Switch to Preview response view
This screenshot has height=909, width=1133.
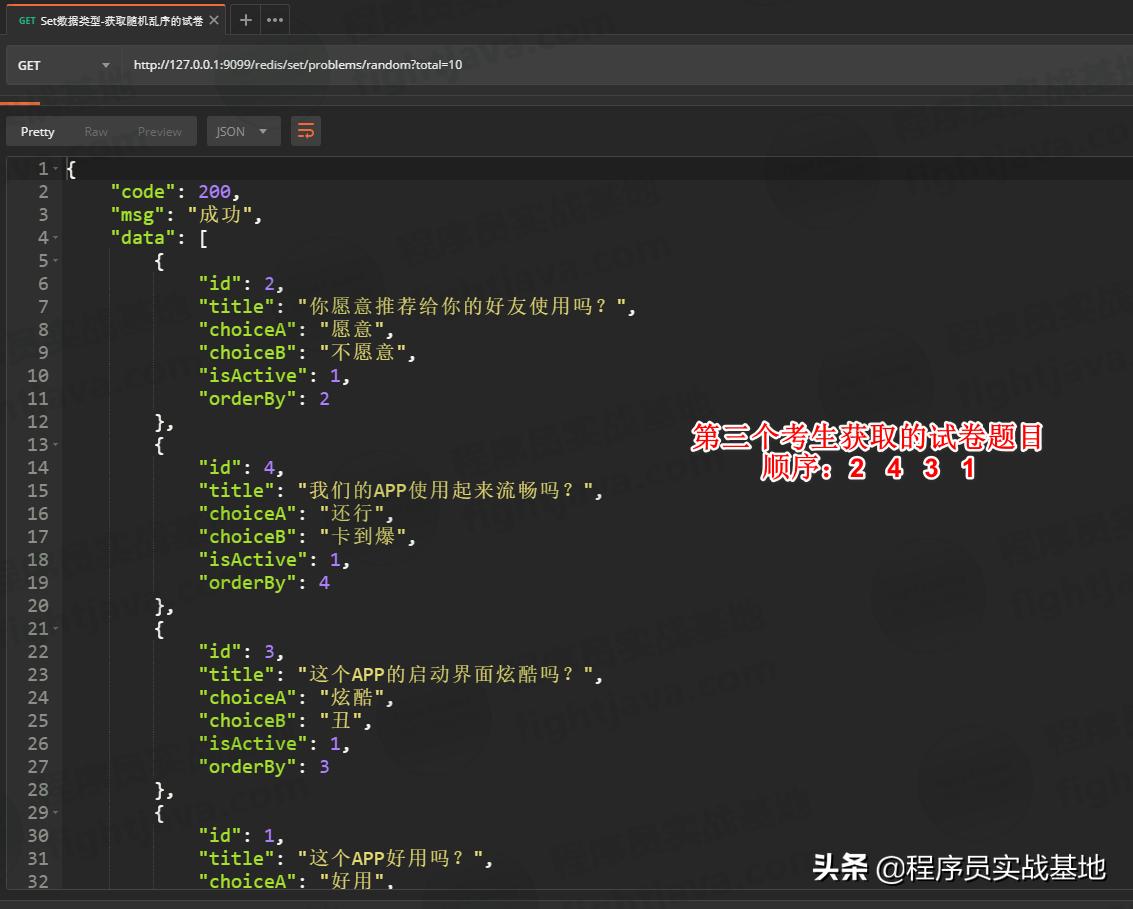click(x=160, y=132)
